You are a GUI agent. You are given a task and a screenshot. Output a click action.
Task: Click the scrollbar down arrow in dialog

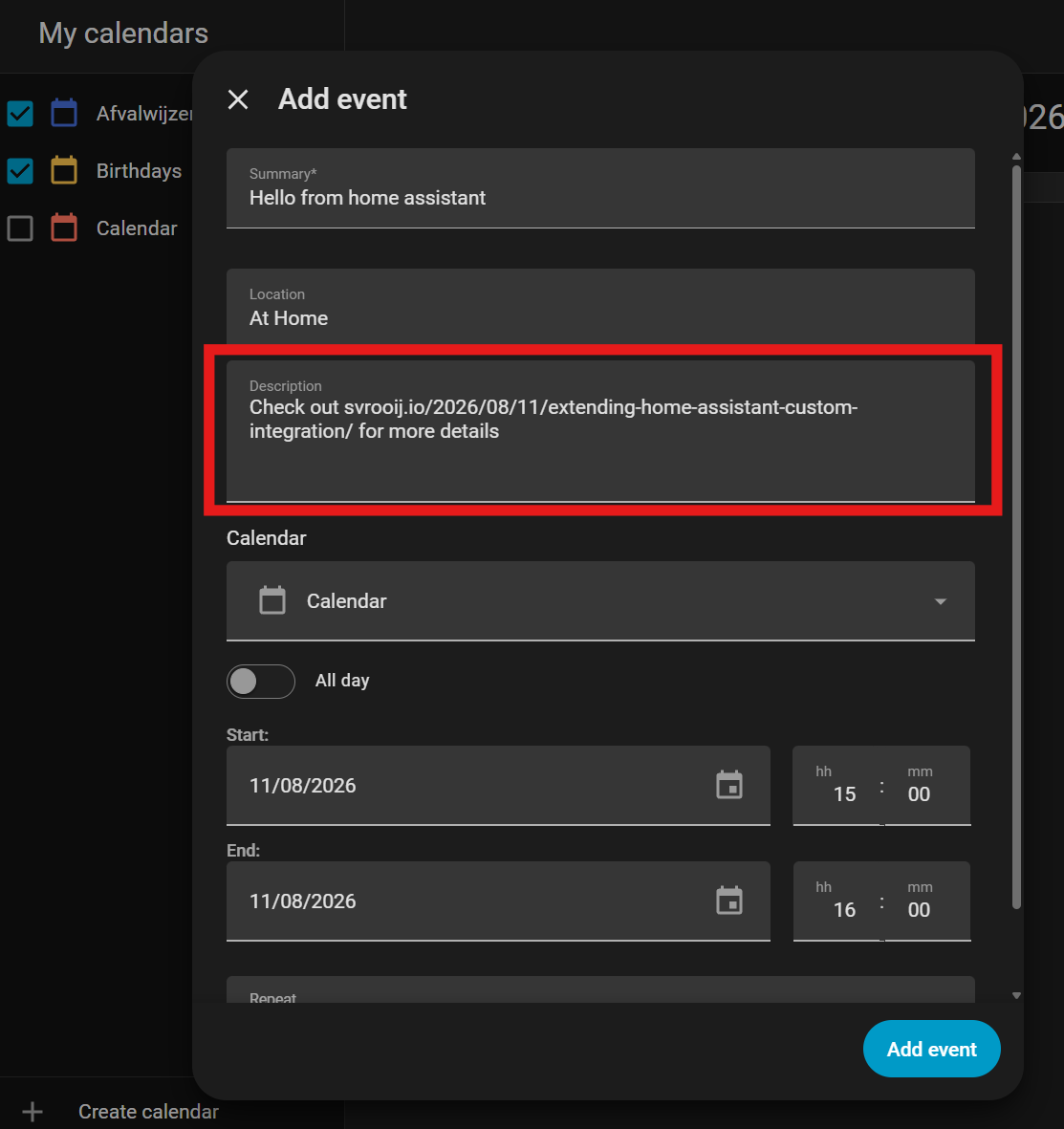[x=1016, y=996]
